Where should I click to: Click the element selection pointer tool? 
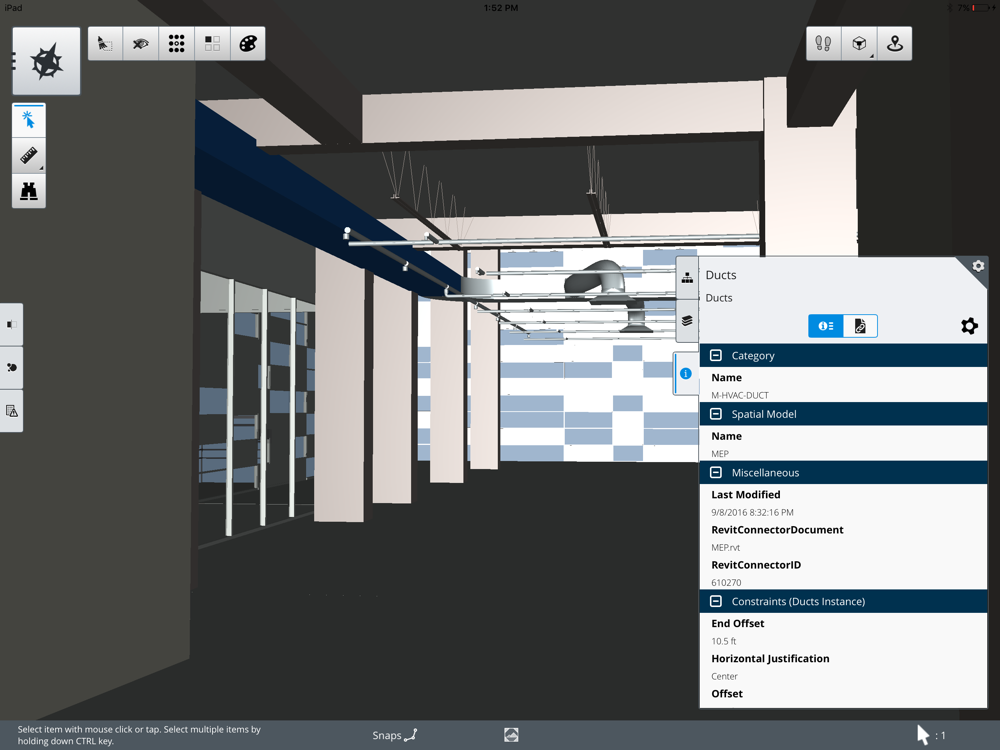pos(29,120)
